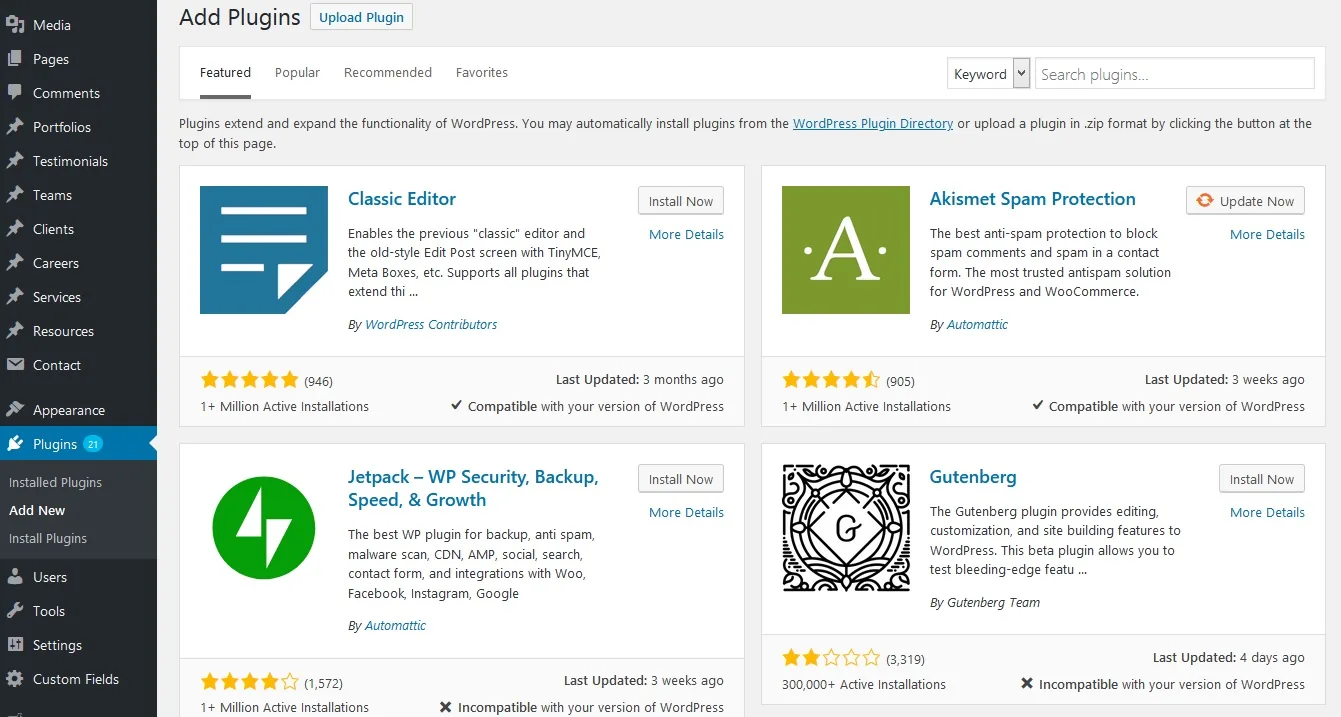
Task: Open the Favorites tab
Action: tap(481, 73)
